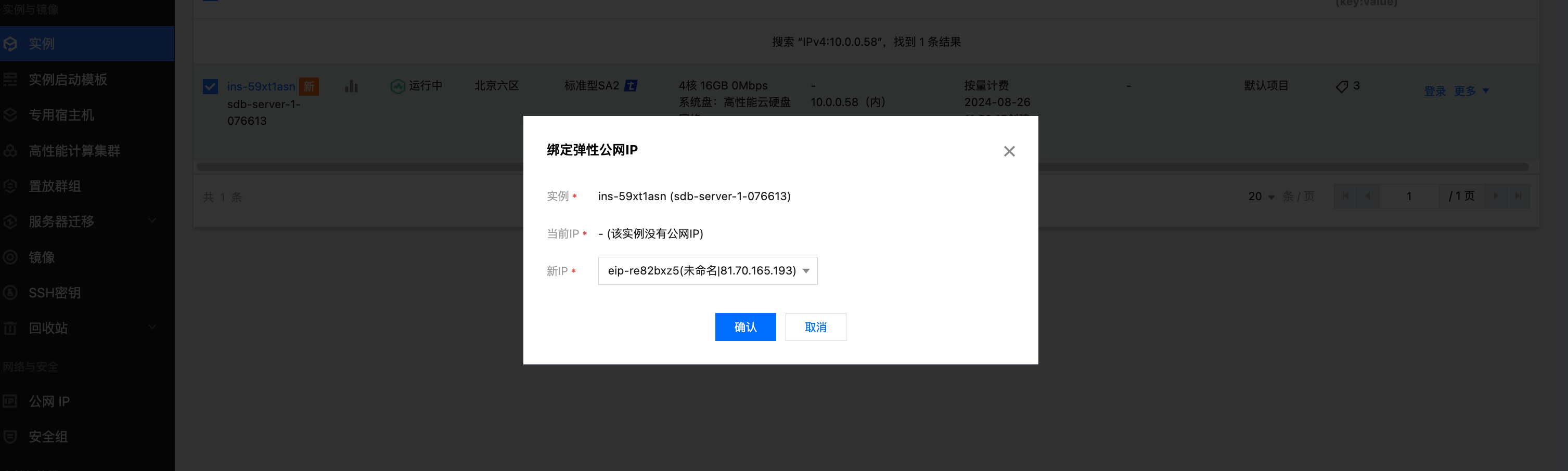
Task: Click the 运行中 status icon
Action: [397, 86]
